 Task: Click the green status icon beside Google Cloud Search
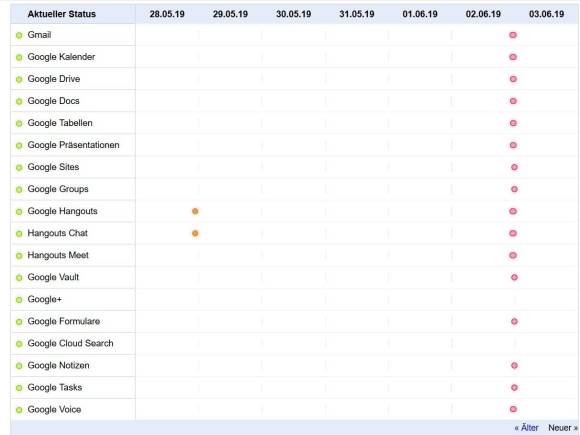[x=19, y=344]
